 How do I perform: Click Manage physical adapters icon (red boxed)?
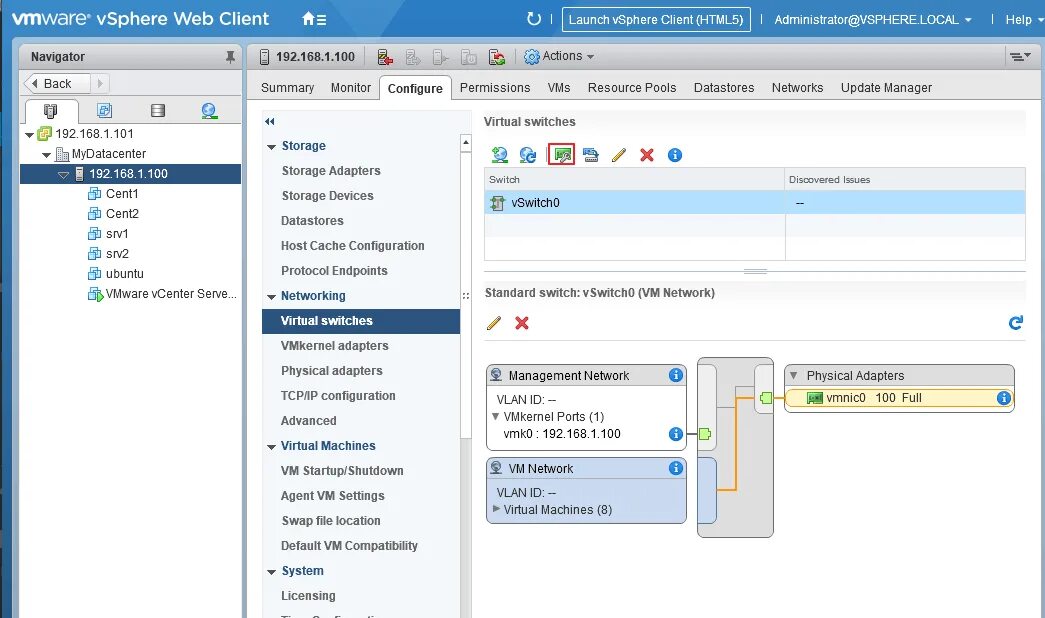[561, 155]
